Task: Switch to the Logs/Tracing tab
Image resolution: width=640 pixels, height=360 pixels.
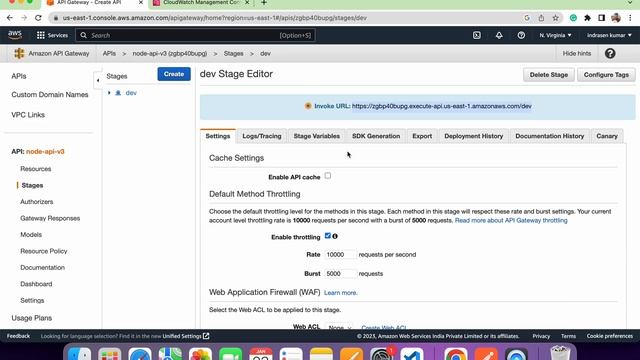Action: coord(262,136)
